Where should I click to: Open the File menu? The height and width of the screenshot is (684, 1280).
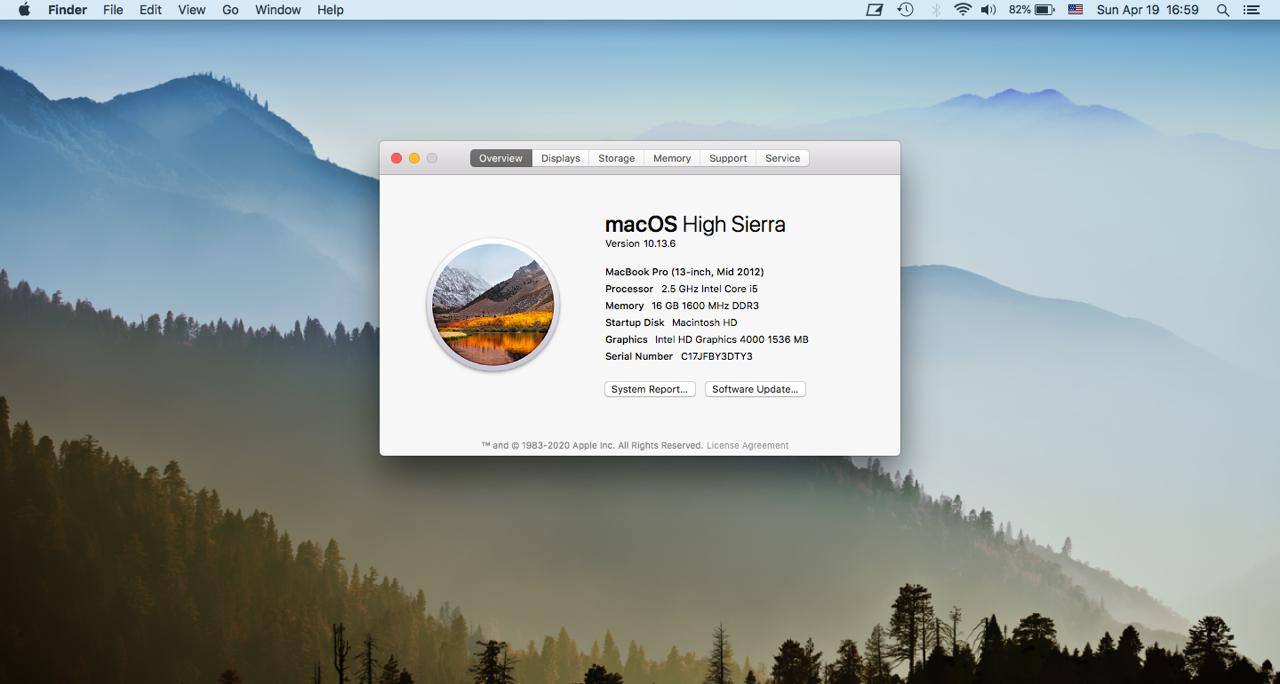[113, 9]
